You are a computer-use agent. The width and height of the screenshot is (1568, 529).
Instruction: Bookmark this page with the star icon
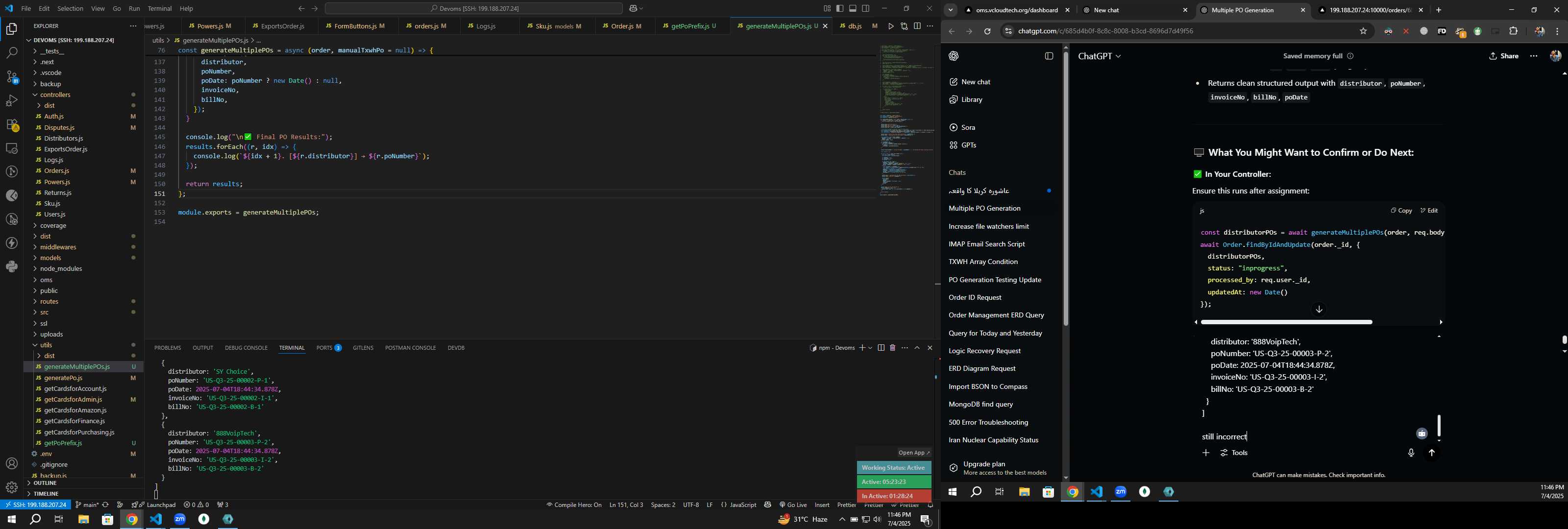point(1364,31)
